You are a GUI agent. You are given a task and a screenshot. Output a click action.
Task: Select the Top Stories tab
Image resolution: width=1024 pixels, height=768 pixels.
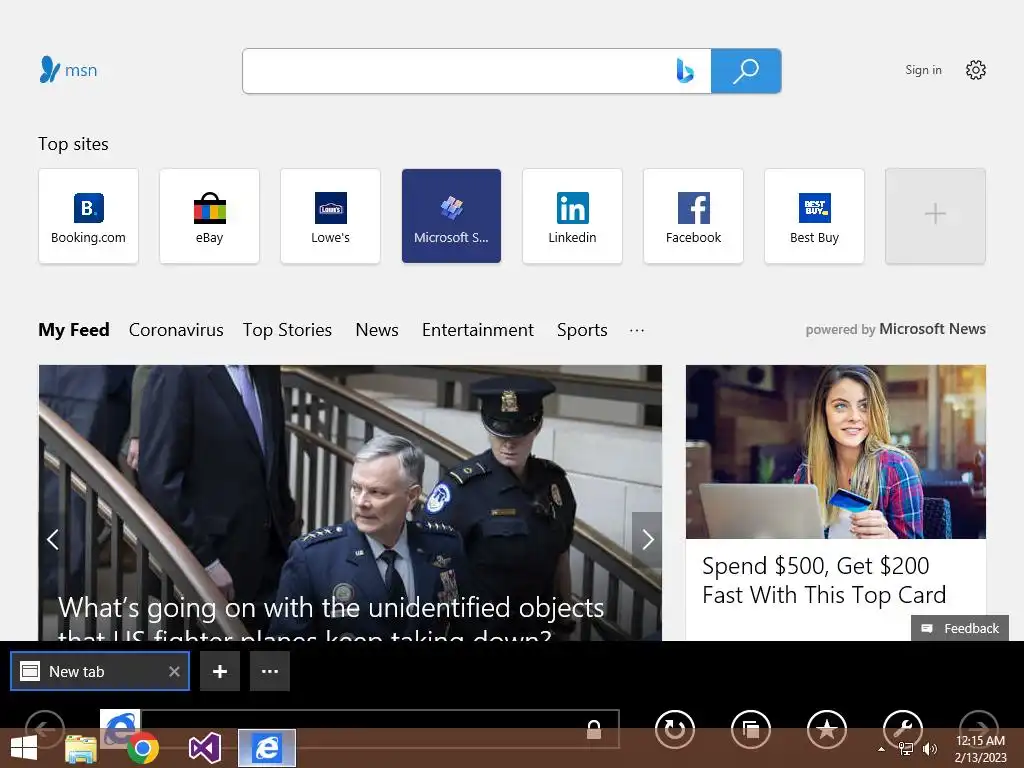click(x=287, y=330)
